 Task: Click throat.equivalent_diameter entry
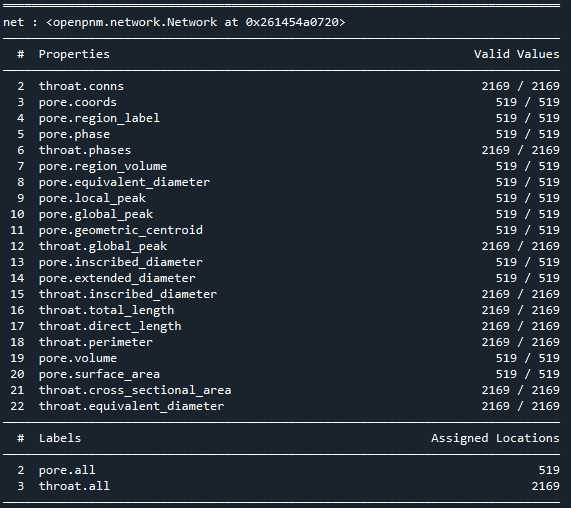[131, 407]
